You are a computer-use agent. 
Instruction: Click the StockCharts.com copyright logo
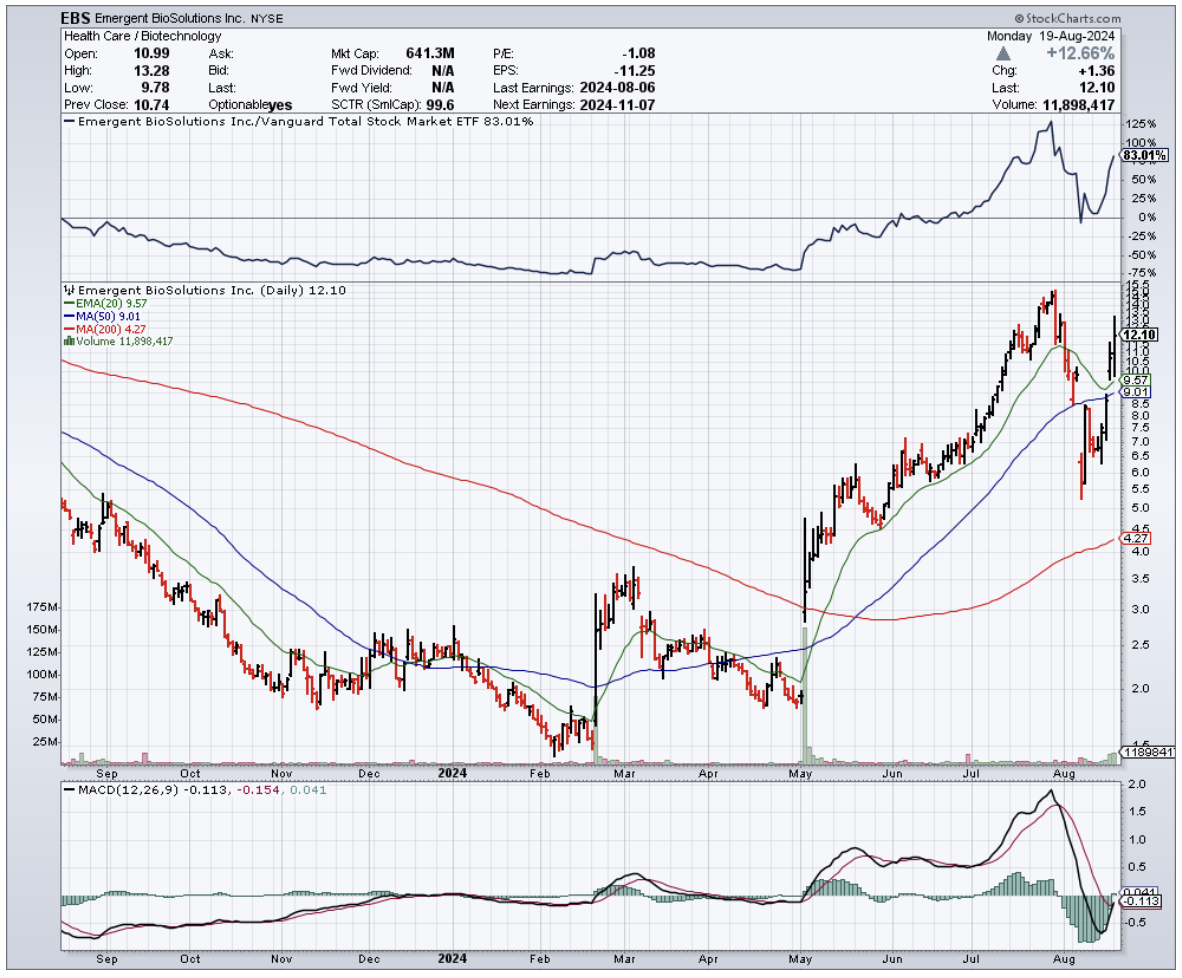click(x=1067, y=18)
